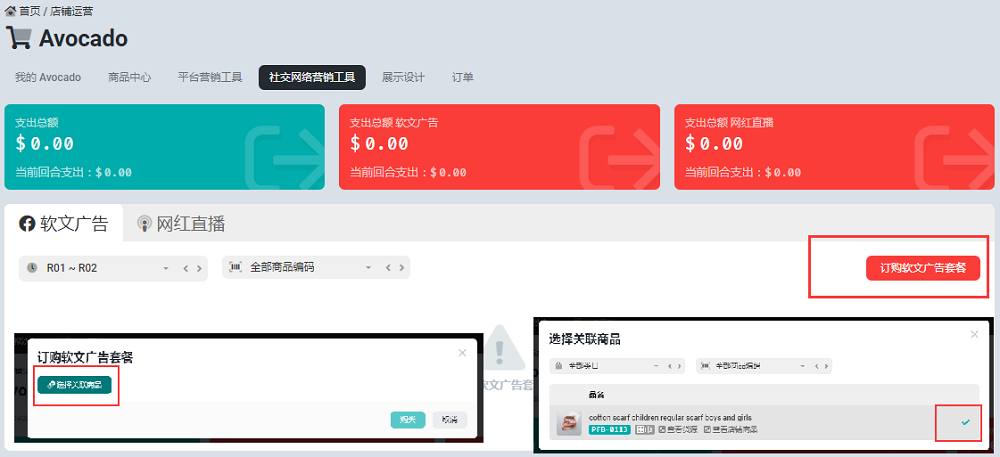Click the grey cancel button in 订购软文广告套餐 dialog

pos(450,419)
